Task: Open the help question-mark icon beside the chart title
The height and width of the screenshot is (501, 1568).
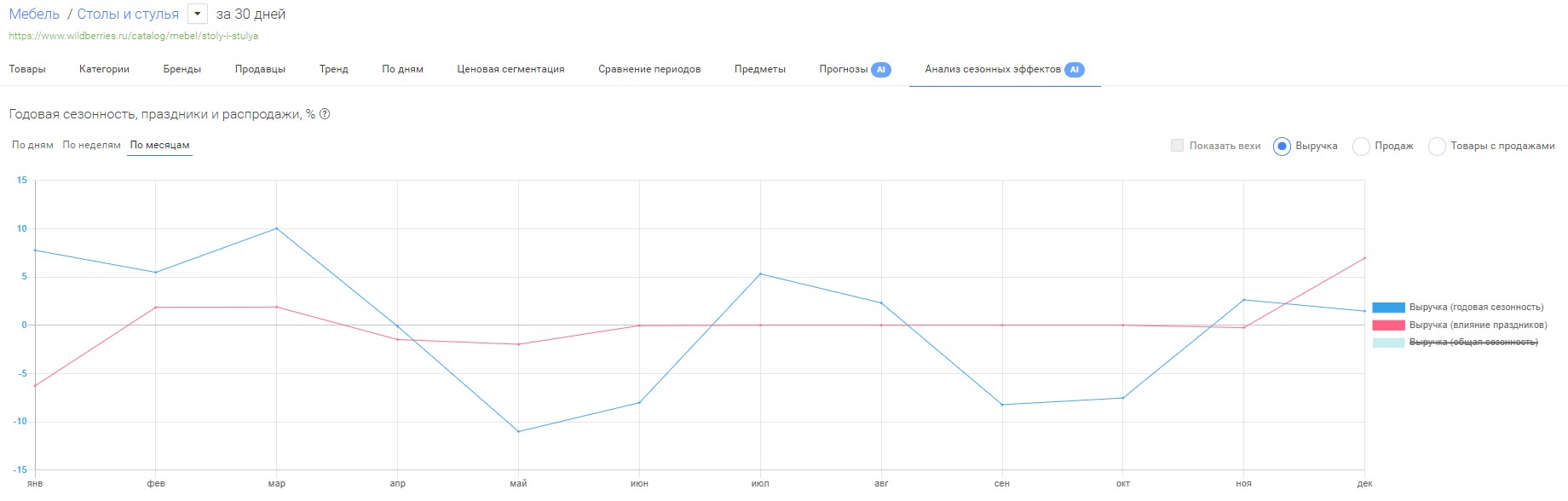Action: pyautogui.click(x=325, y=114)
